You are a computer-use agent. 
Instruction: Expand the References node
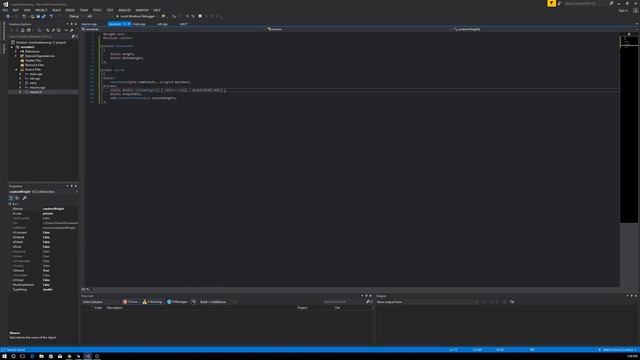click(16, 51)
